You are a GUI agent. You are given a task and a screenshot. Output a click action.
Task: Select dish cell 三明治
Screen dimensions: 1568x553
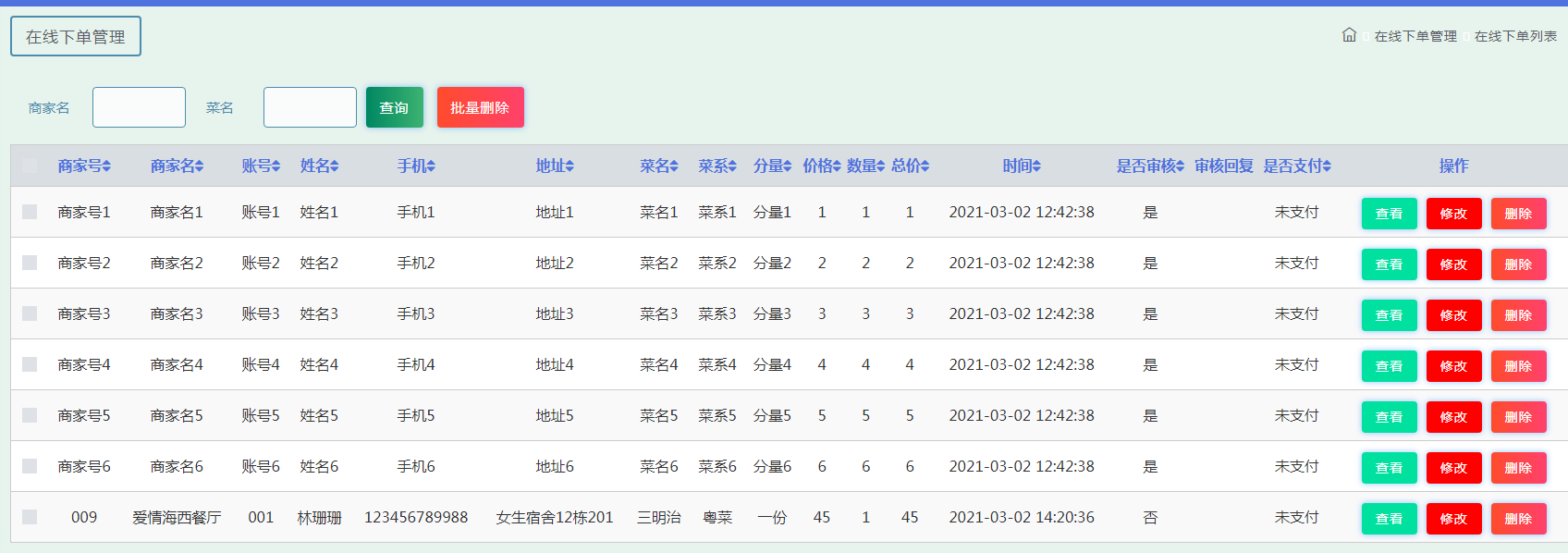click(659, 517)
